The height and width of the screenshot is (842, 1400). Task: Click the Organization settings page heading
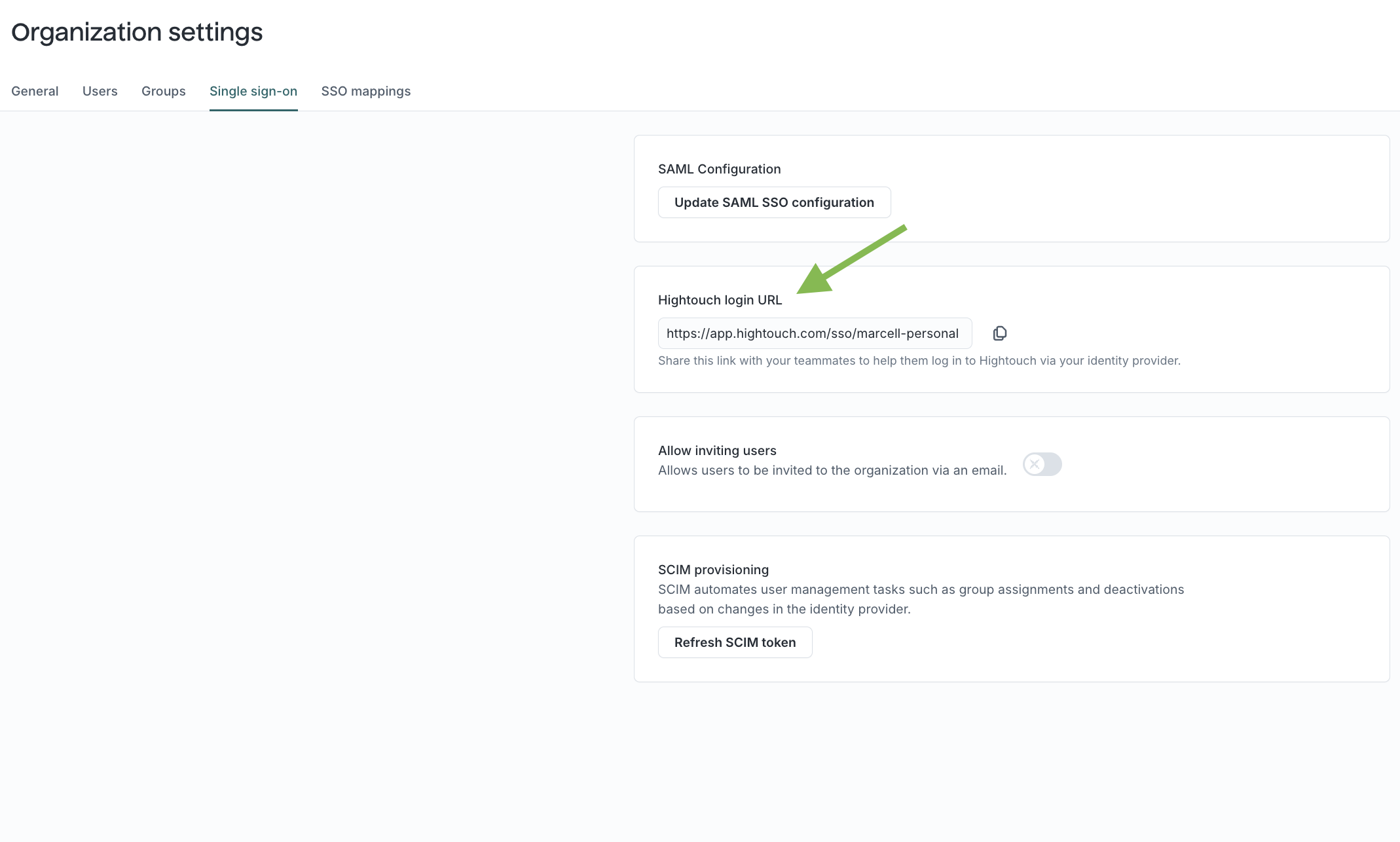tap(137, 32)
